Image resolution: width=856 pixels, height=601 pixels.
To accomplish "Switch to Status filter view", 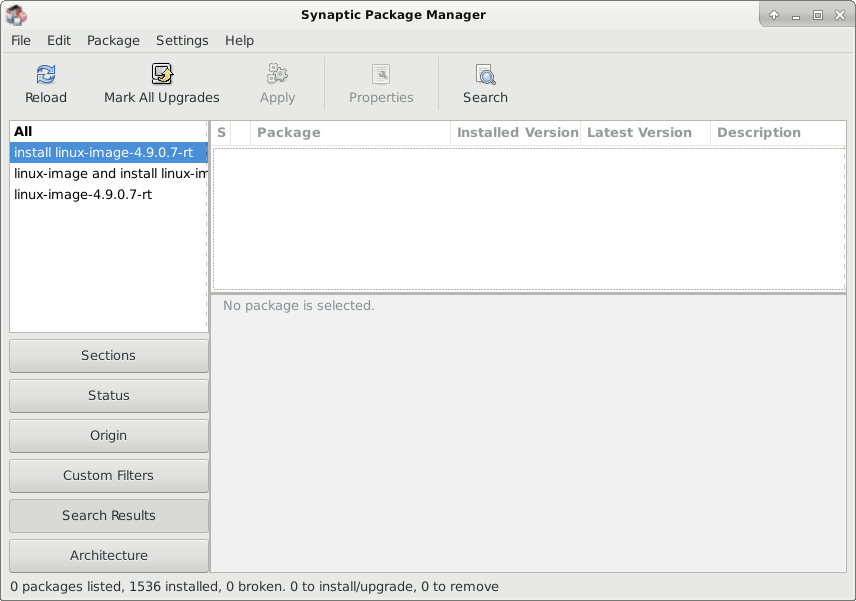I will [x=109, y=396].
